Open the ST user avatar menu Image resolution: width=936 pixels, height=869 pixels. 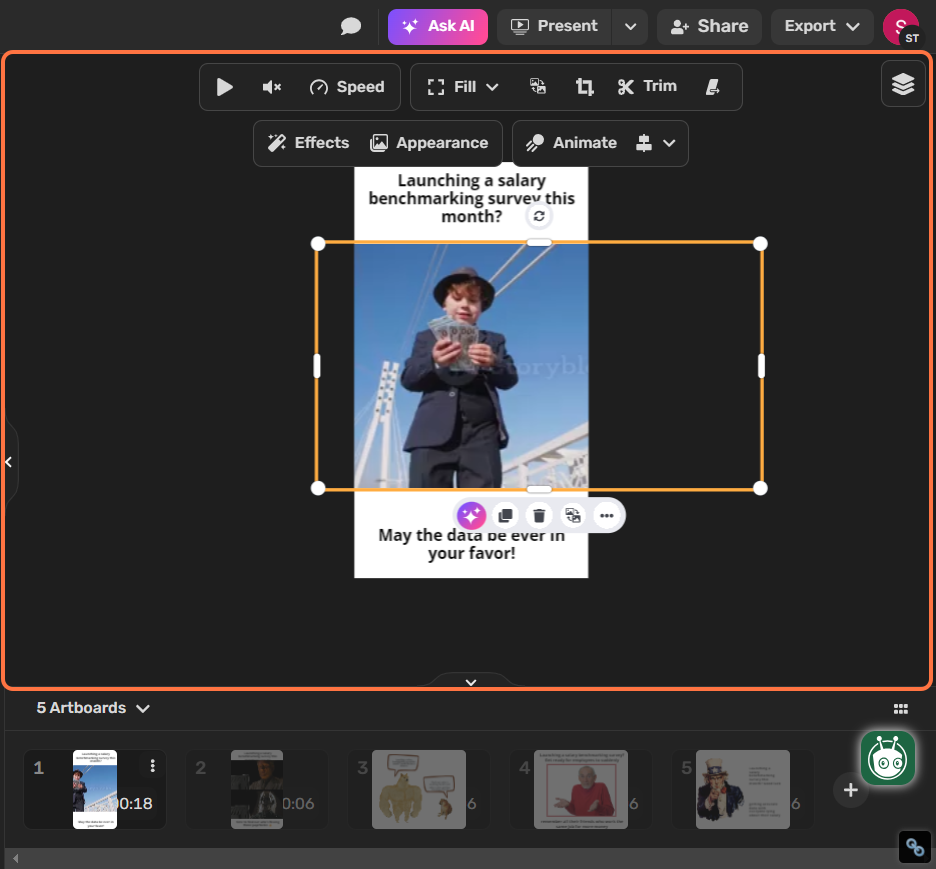(901, 27)
